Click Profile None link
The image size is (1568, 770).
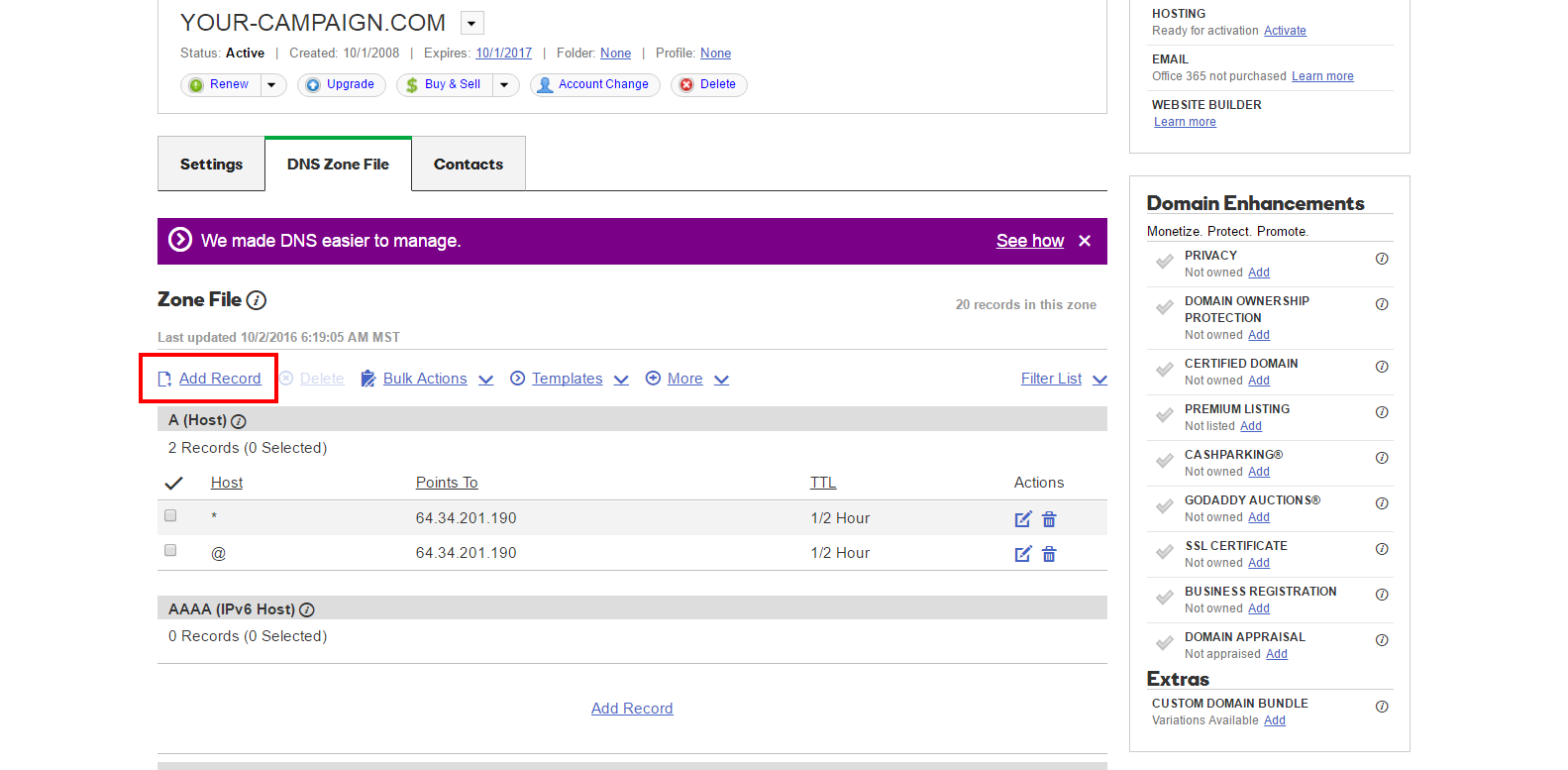point(715,54)
